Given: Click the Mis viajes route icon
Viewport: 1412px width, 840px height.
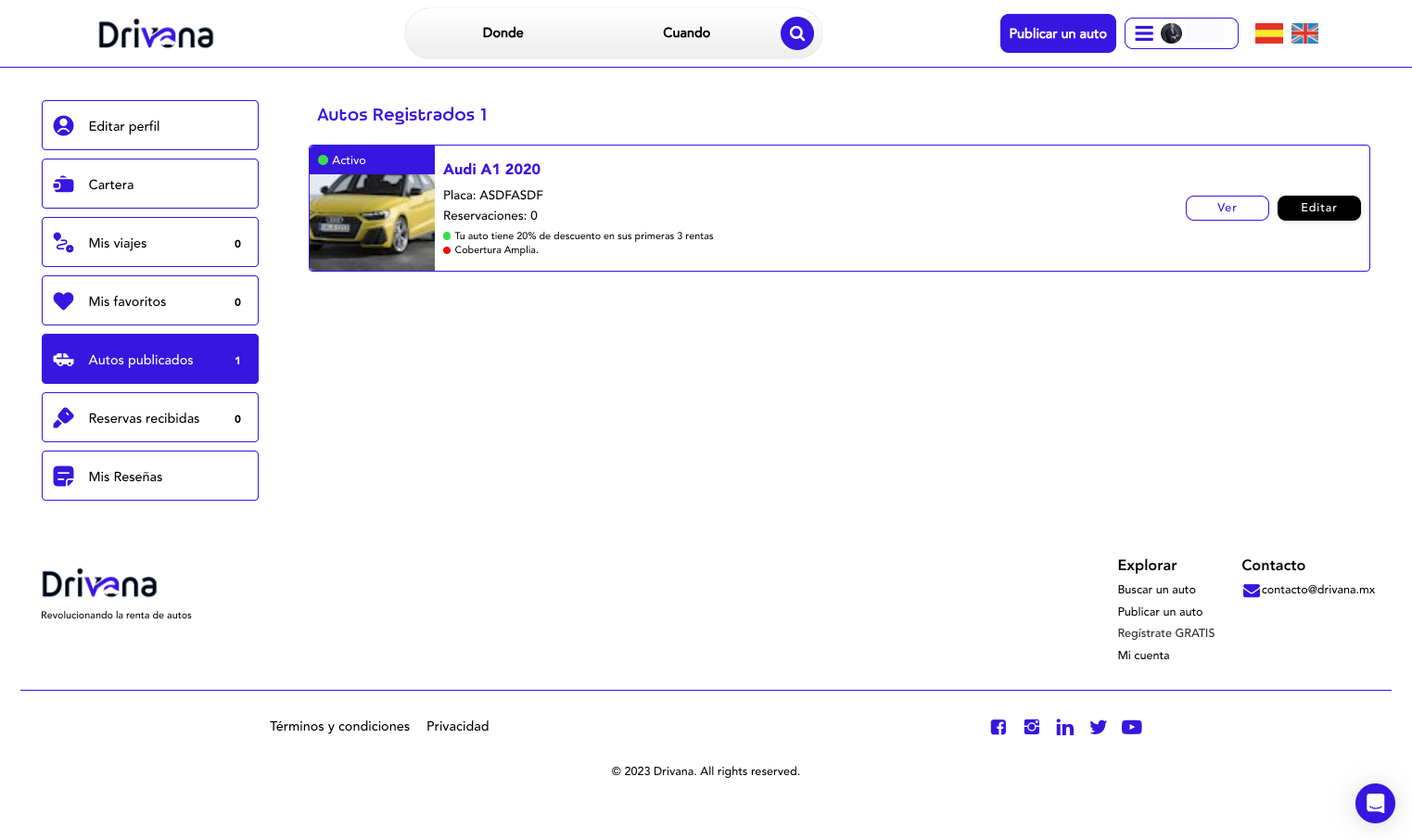Looking at the screenshot, I should 63,242.
